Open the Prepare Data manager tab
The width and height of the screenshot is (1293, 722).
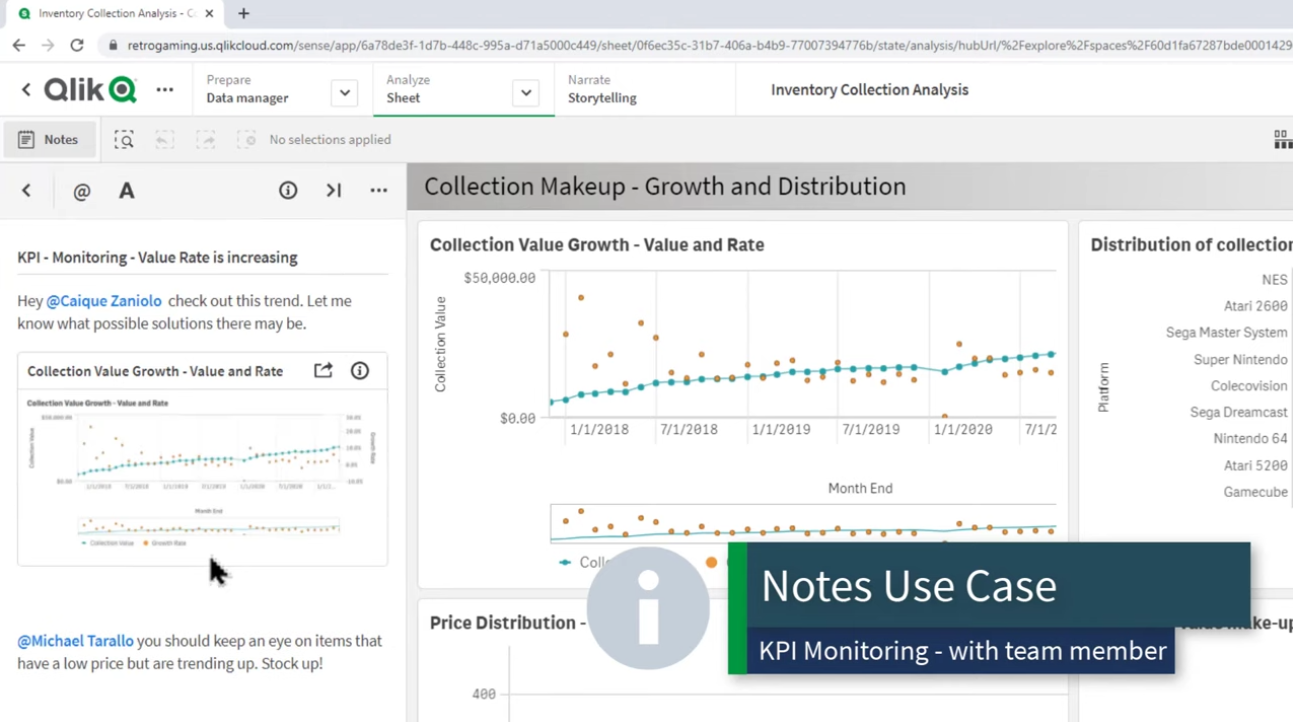247,89
